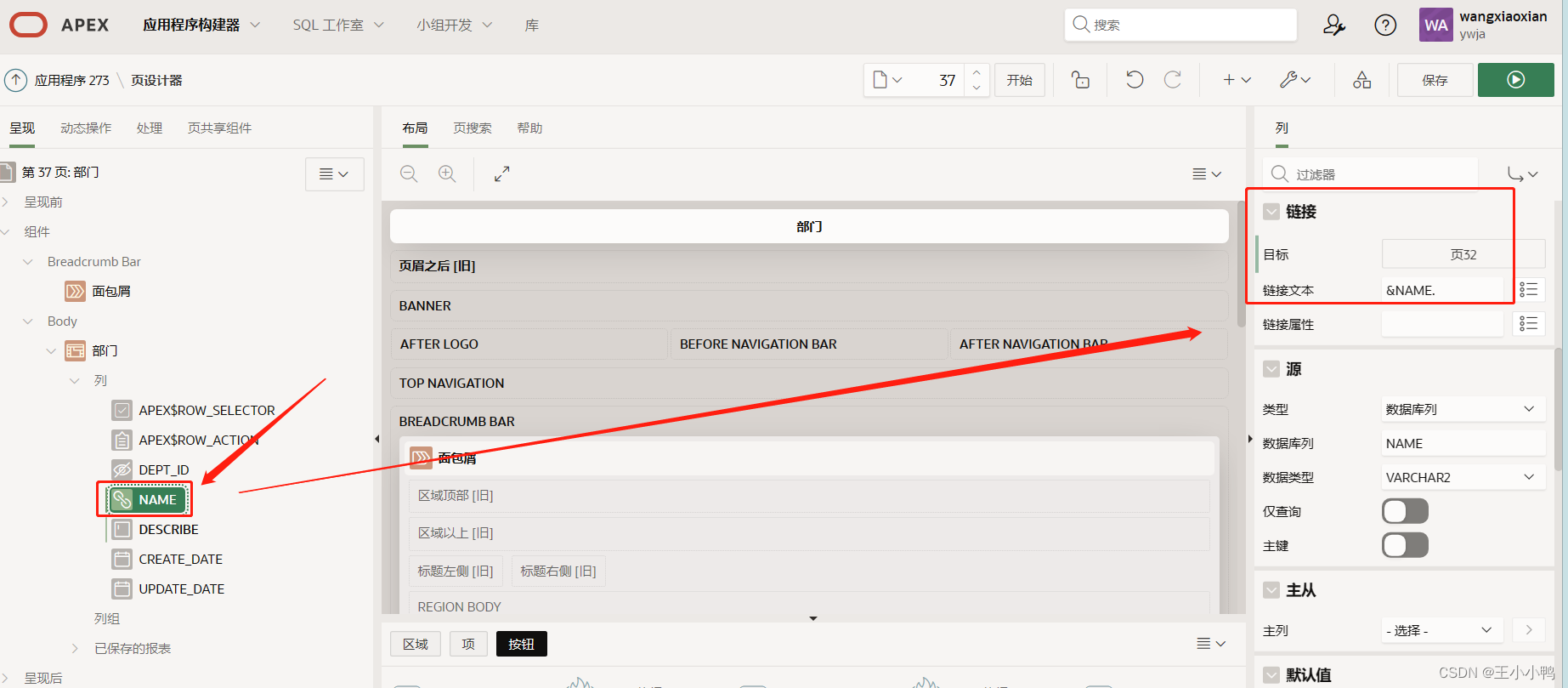
Task: Select the 按钮 gallery tab
Action: tap(521, 644)
